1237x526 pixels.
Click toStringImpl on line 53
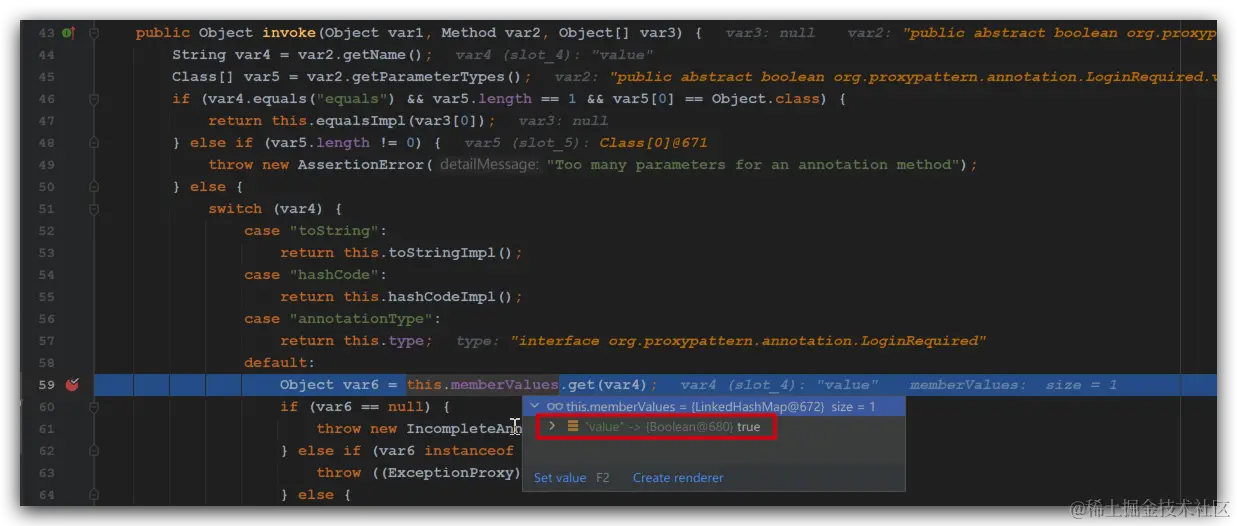point(438,253)
